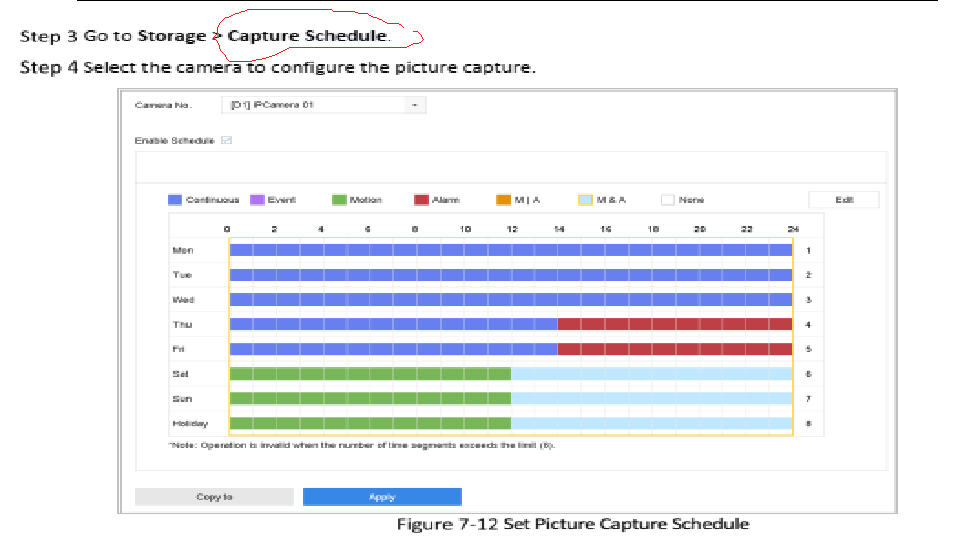The height and width of the screenshot is (540, 958).
Task: Select the Continuous blue color swatch
Action: coord(175,200)
